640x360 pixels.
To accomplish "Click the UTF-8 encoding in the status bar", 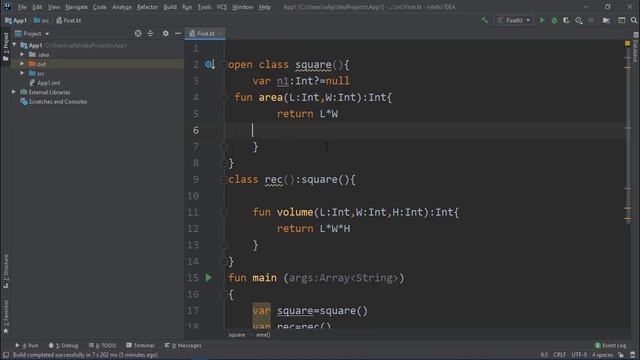I will point(579,355).
